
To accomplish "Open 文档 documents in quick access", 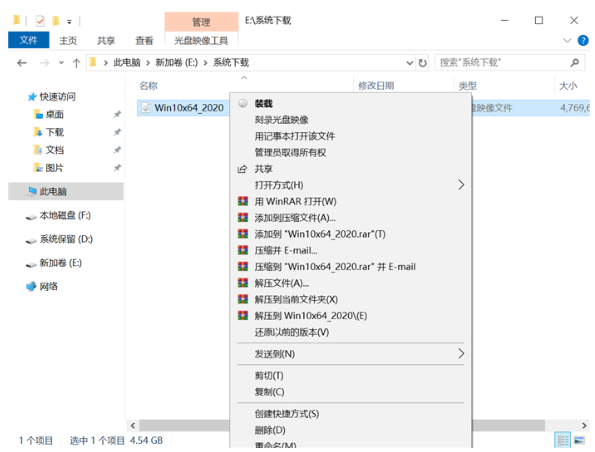I will point(55,150).
